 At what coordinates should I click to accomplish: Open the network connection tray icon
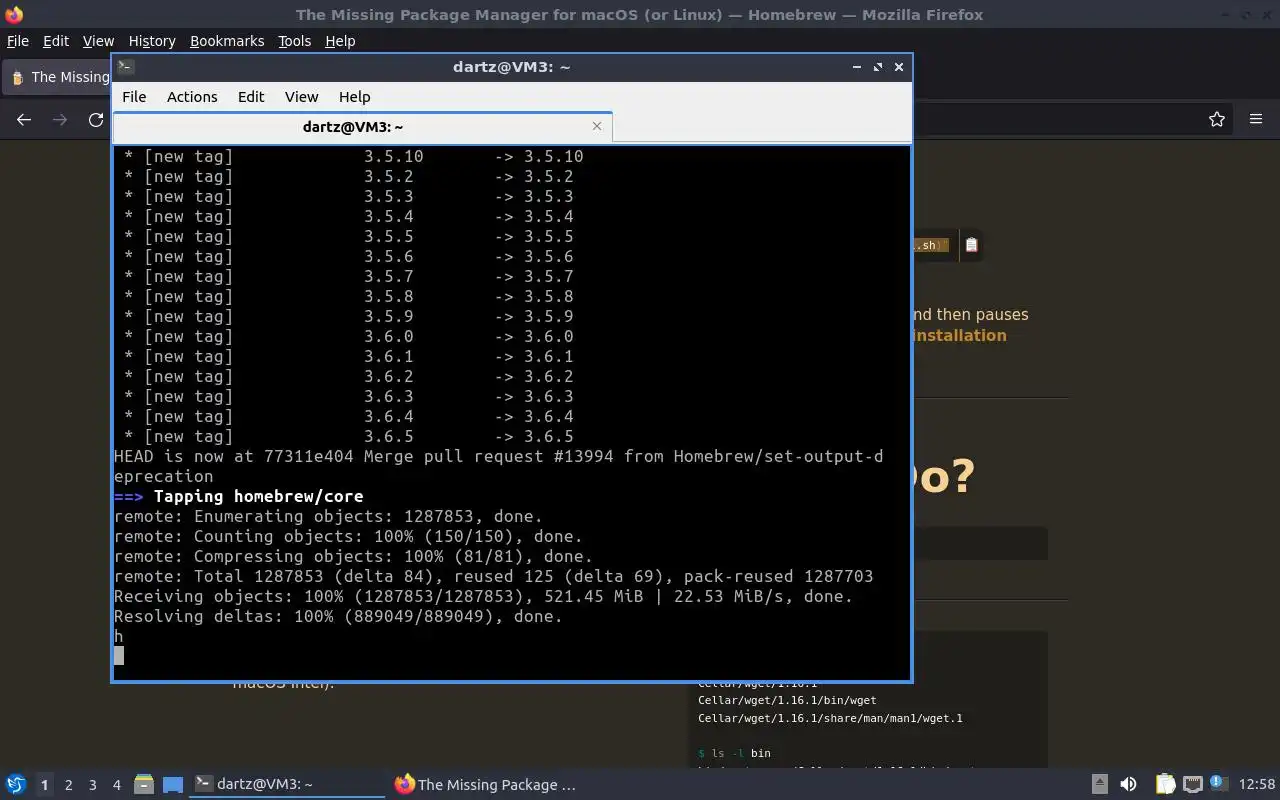tap(1192, 785)
